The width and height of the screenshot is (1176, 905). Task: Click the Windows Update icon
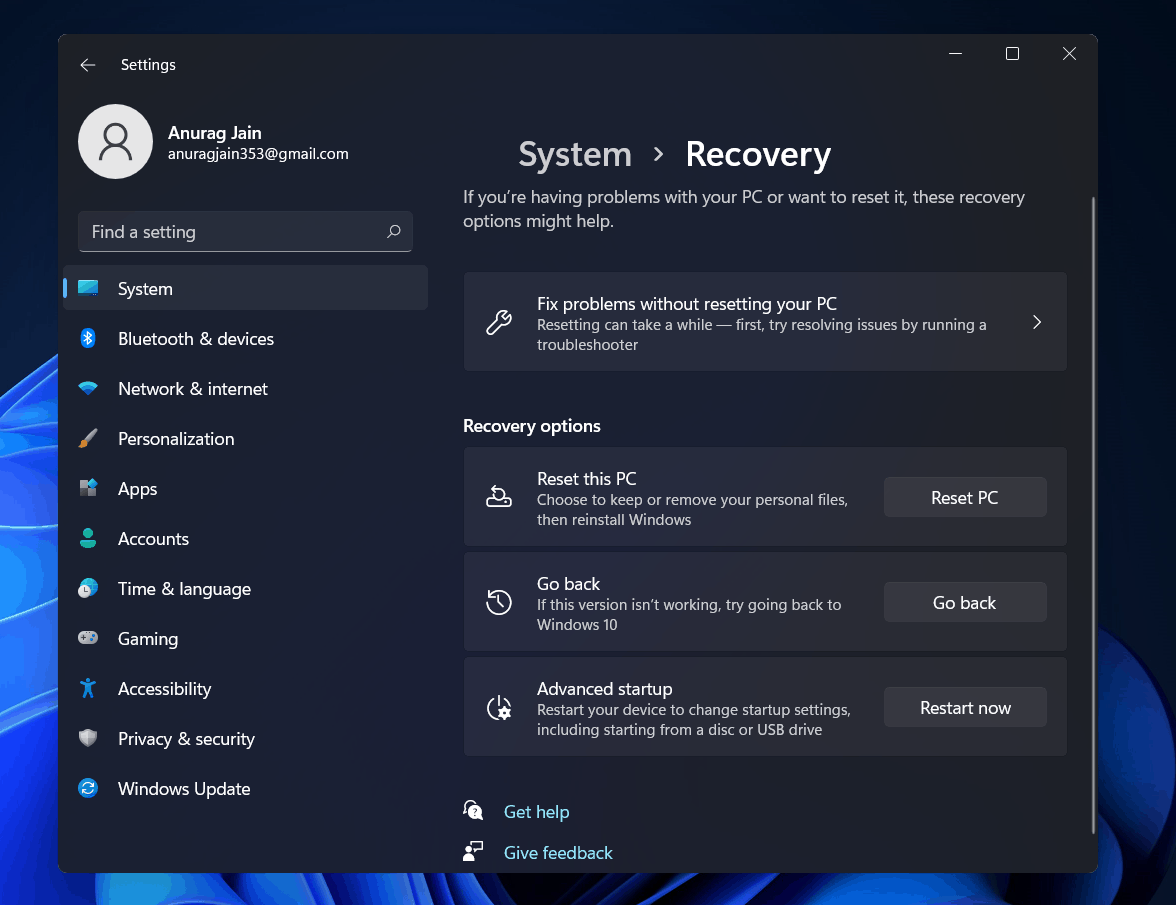click(88, 788)
